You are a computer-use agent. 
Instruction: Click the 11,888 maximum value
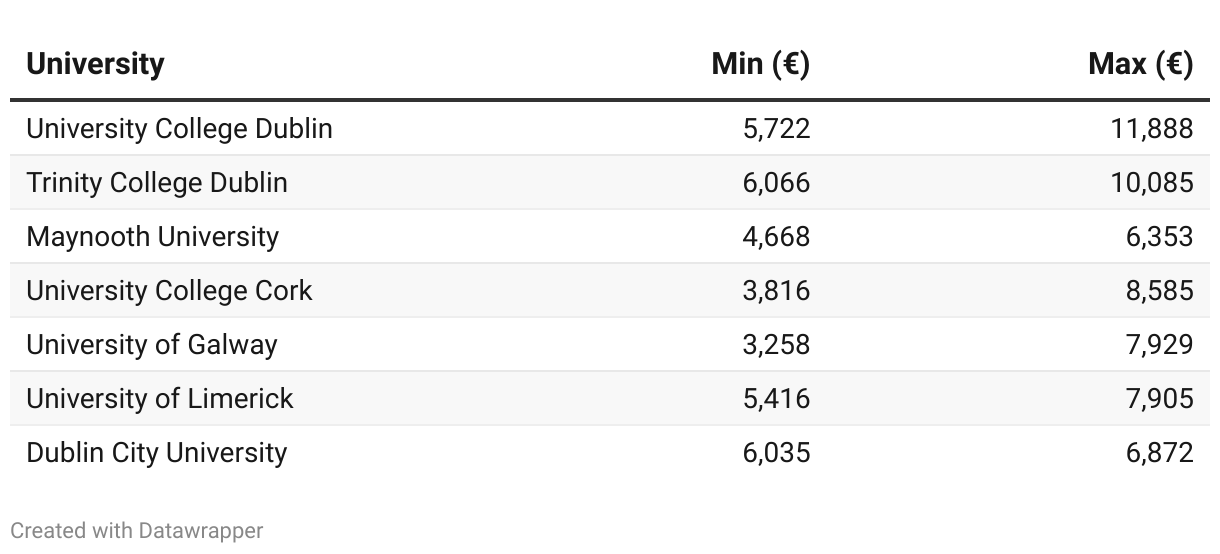click(x=1152, y=129)
